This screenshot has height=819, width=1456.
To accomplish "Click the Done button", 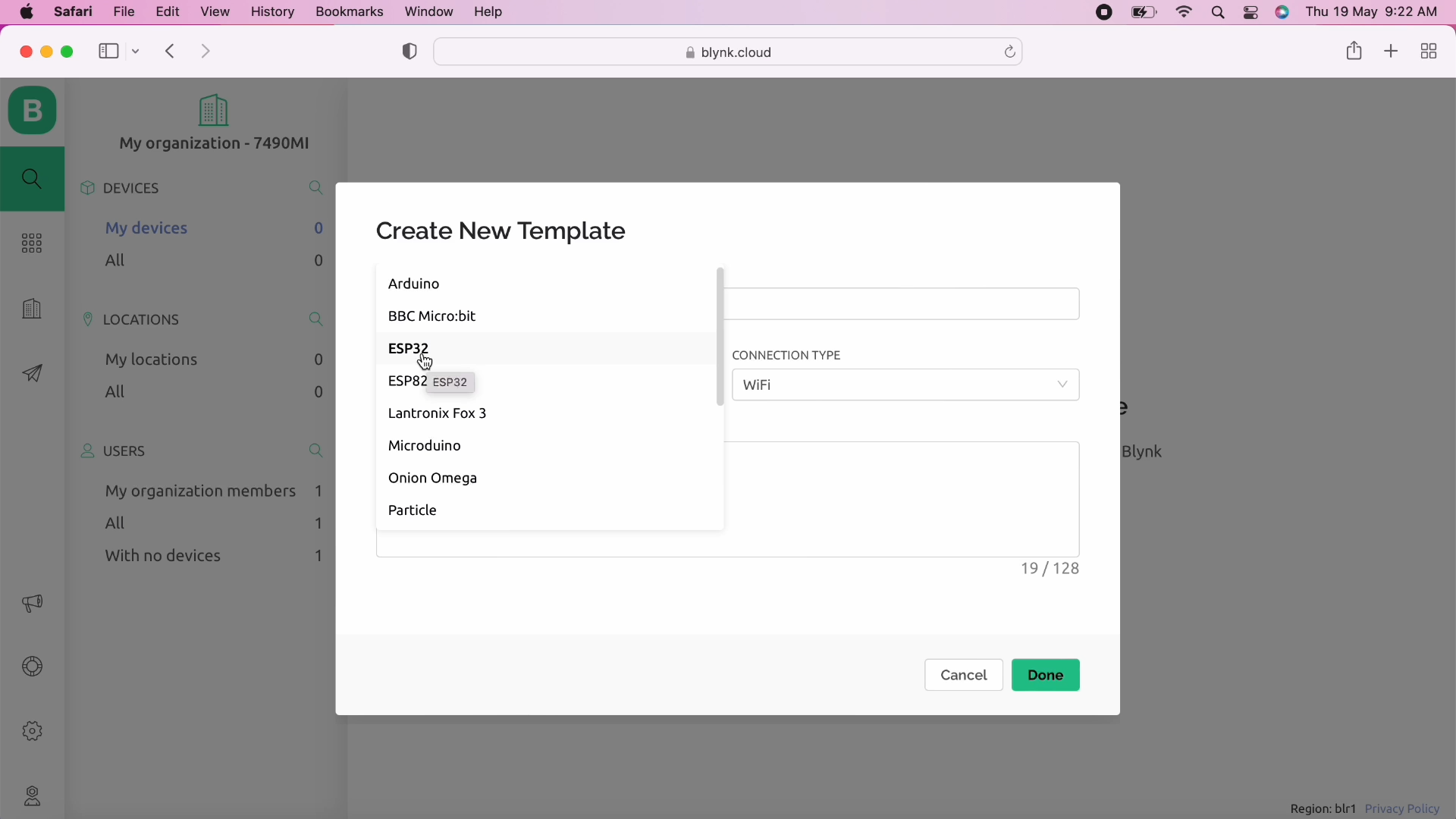I will [x=1046, y=676].
